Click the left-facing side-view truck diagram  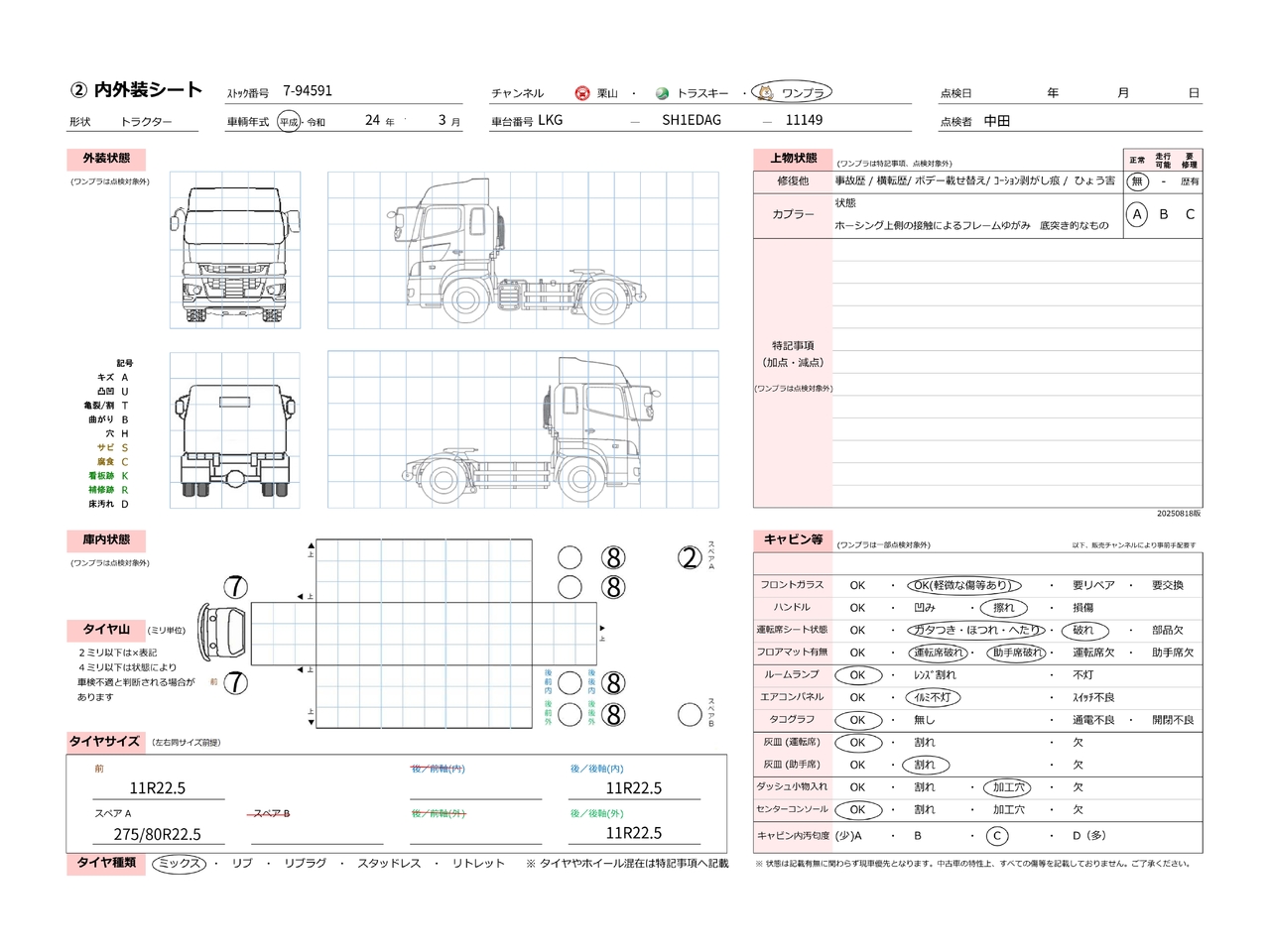pyautogui.click(x=523, y=250)
